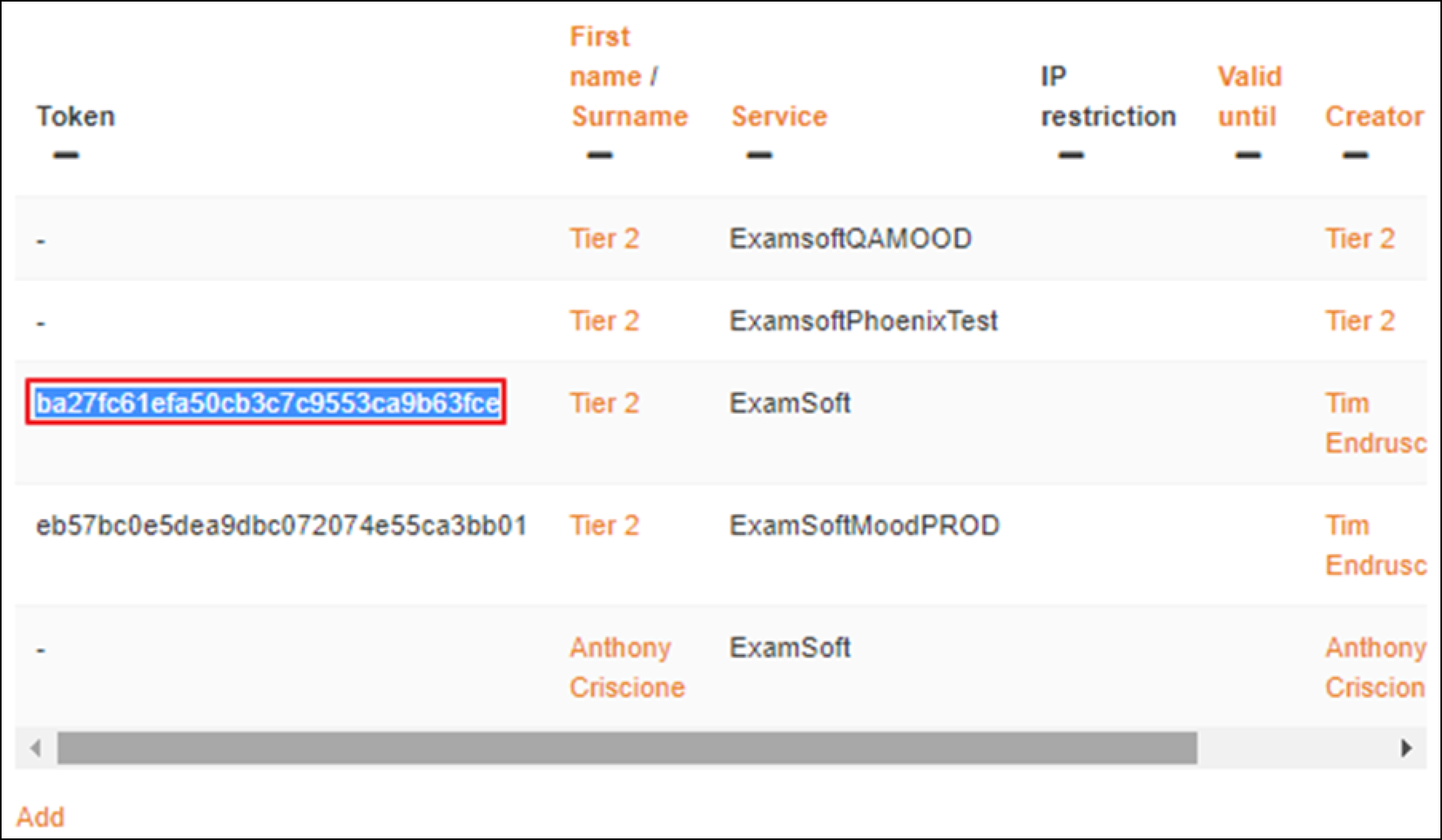
Task: Collapse the Service column with its minus icon
Action: [x=759, y=155]
